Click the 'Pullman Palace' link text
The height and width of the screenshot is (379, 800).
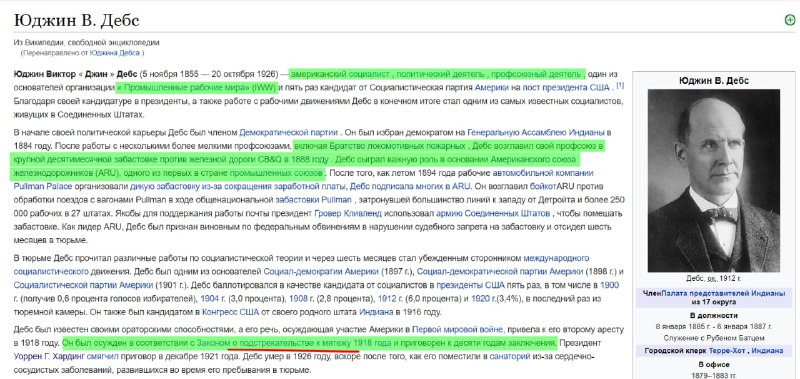point(43,186)
